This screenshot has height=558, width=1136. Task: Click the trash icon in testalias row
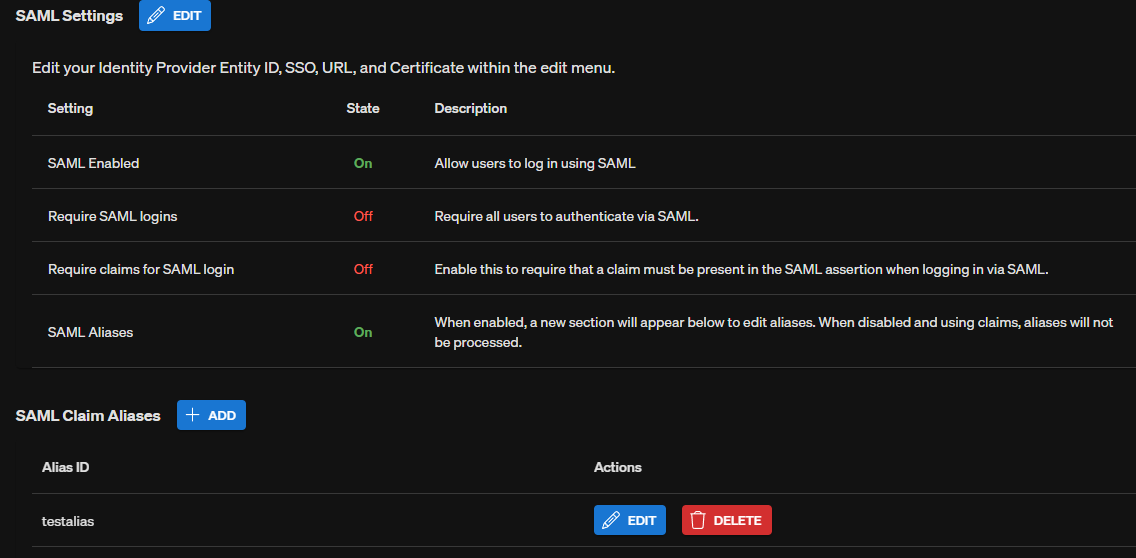698,520
